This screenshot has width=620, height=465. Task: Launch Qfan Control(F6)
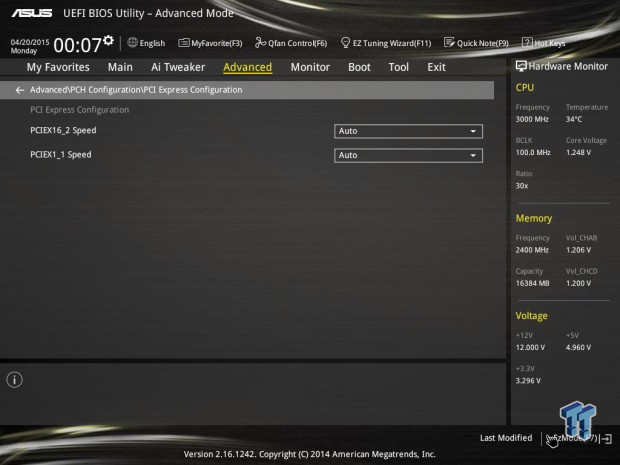click(291, 43)
